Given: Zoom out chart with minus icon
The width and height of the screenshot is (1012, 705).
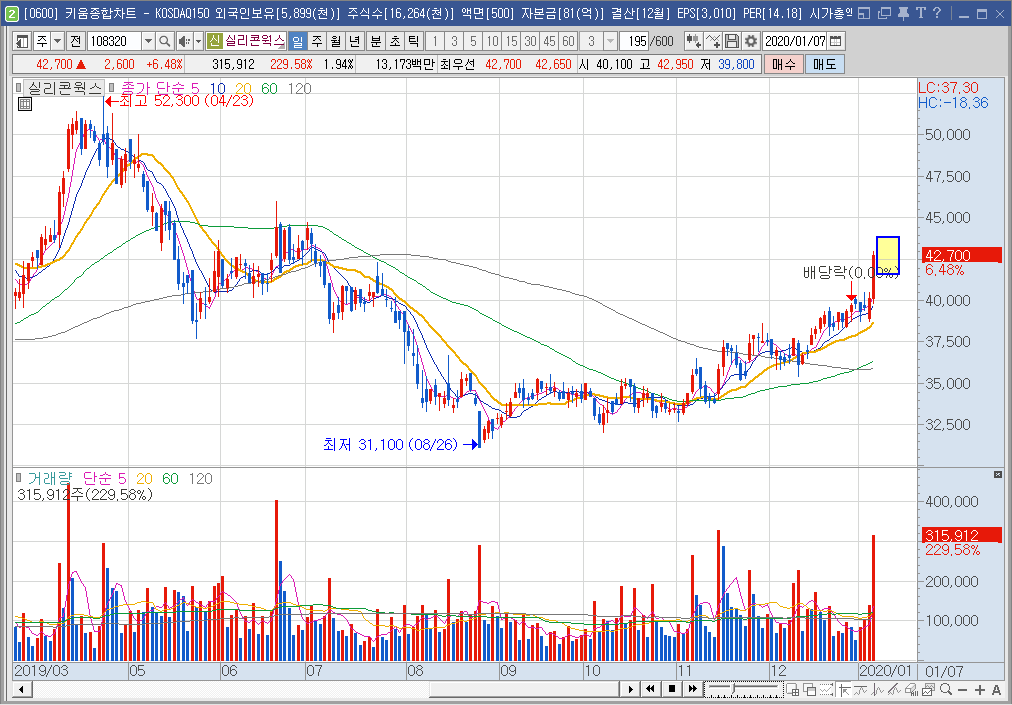Looking at the screenshot, I should 963,689.
